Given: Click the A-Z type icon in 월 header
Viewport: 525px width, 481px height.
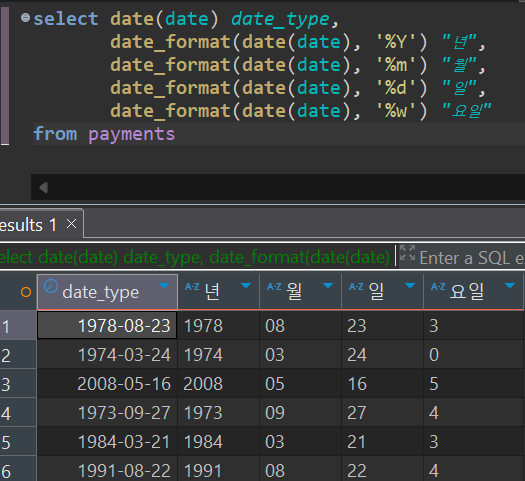Looking at the screenshot, I should tap(274, 287).
